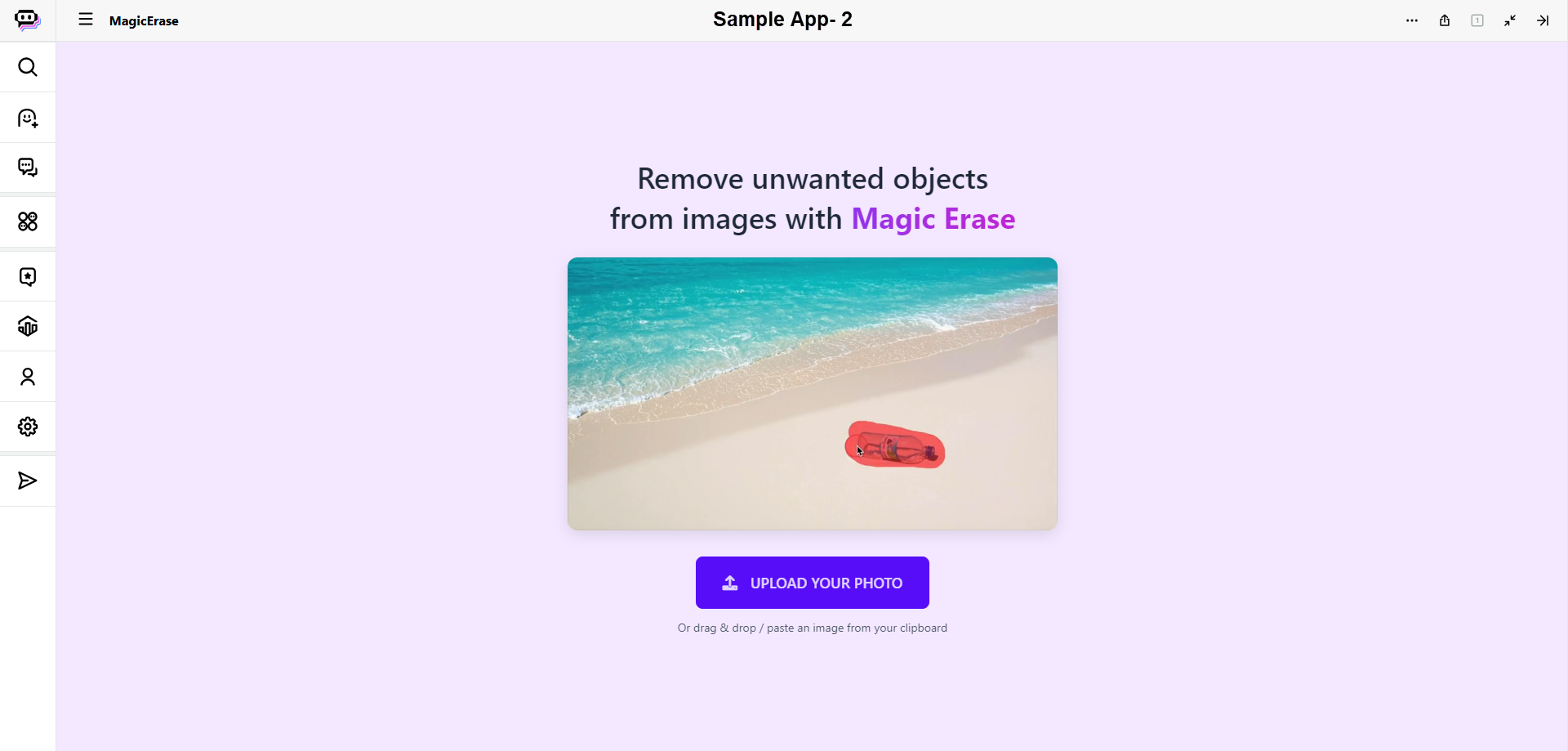The height and width of the screenshot is (751, 1568).
Task: Click the share icon in top bar
Action: tap(1445, 20)
